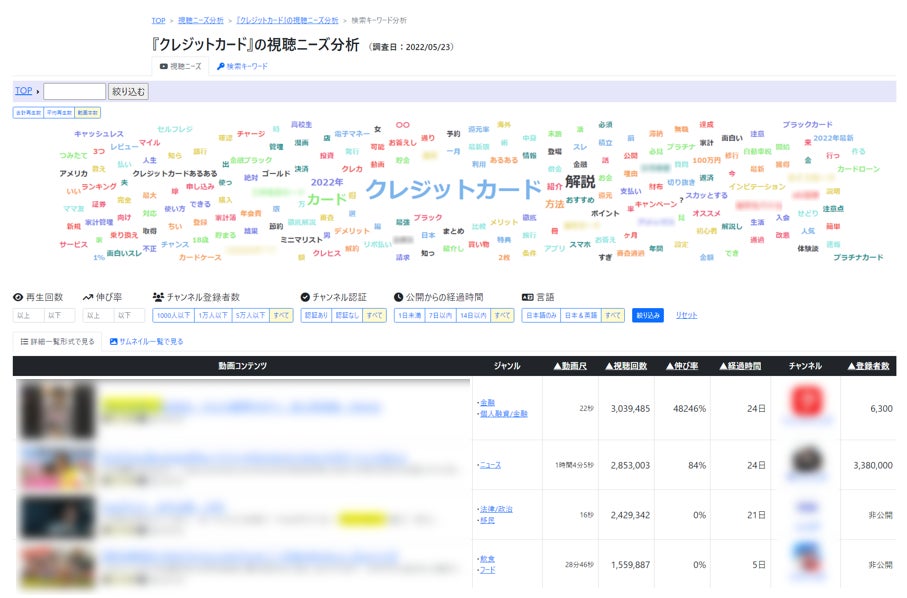Screen dimensions: 907x598
Task: Switch to 詳細一覧形式で見る list view
Action: pos(57,341)
